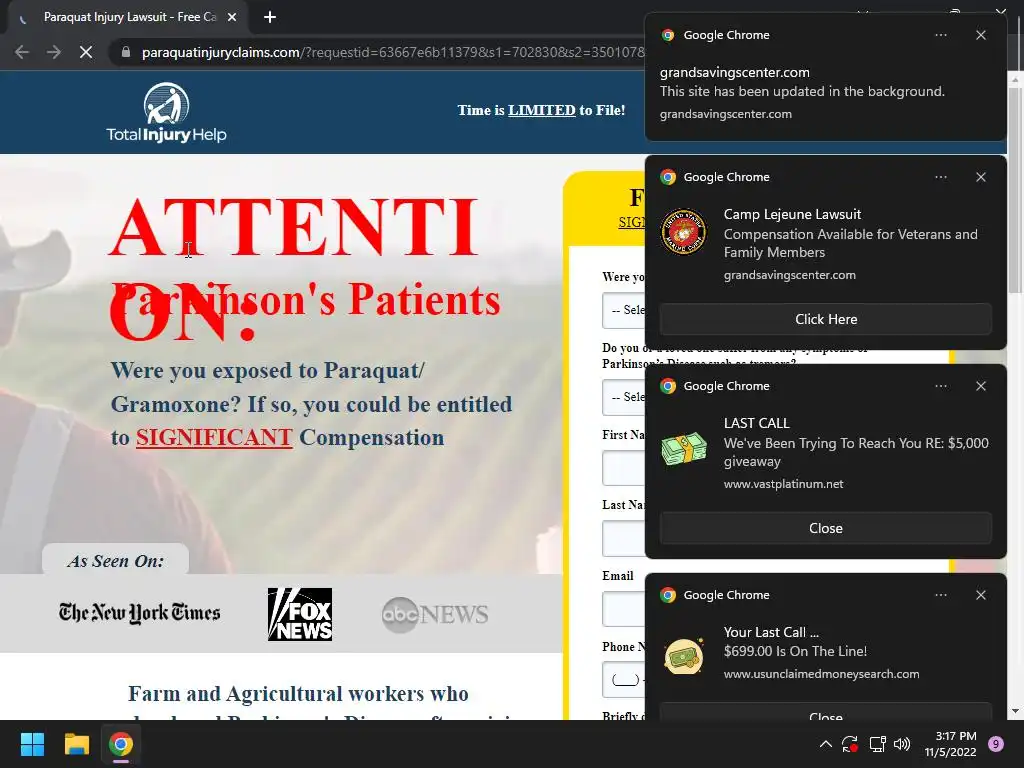This screenshot has height=768, width=1024.
Task: Open the first Select dropdown in form
Action: (x=624, y=310)
